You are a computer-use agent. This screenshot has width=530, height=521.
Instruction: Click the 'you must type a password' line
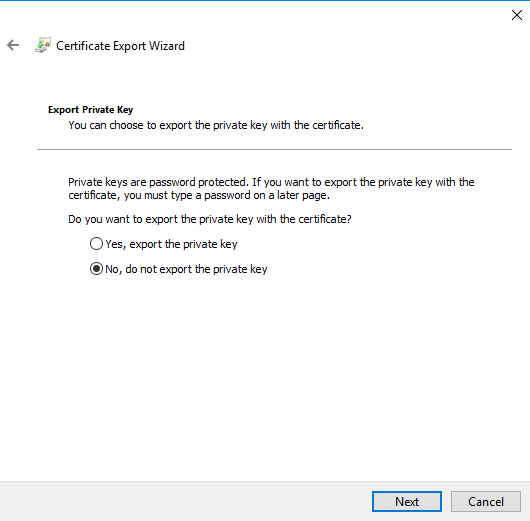coord(199,195)
